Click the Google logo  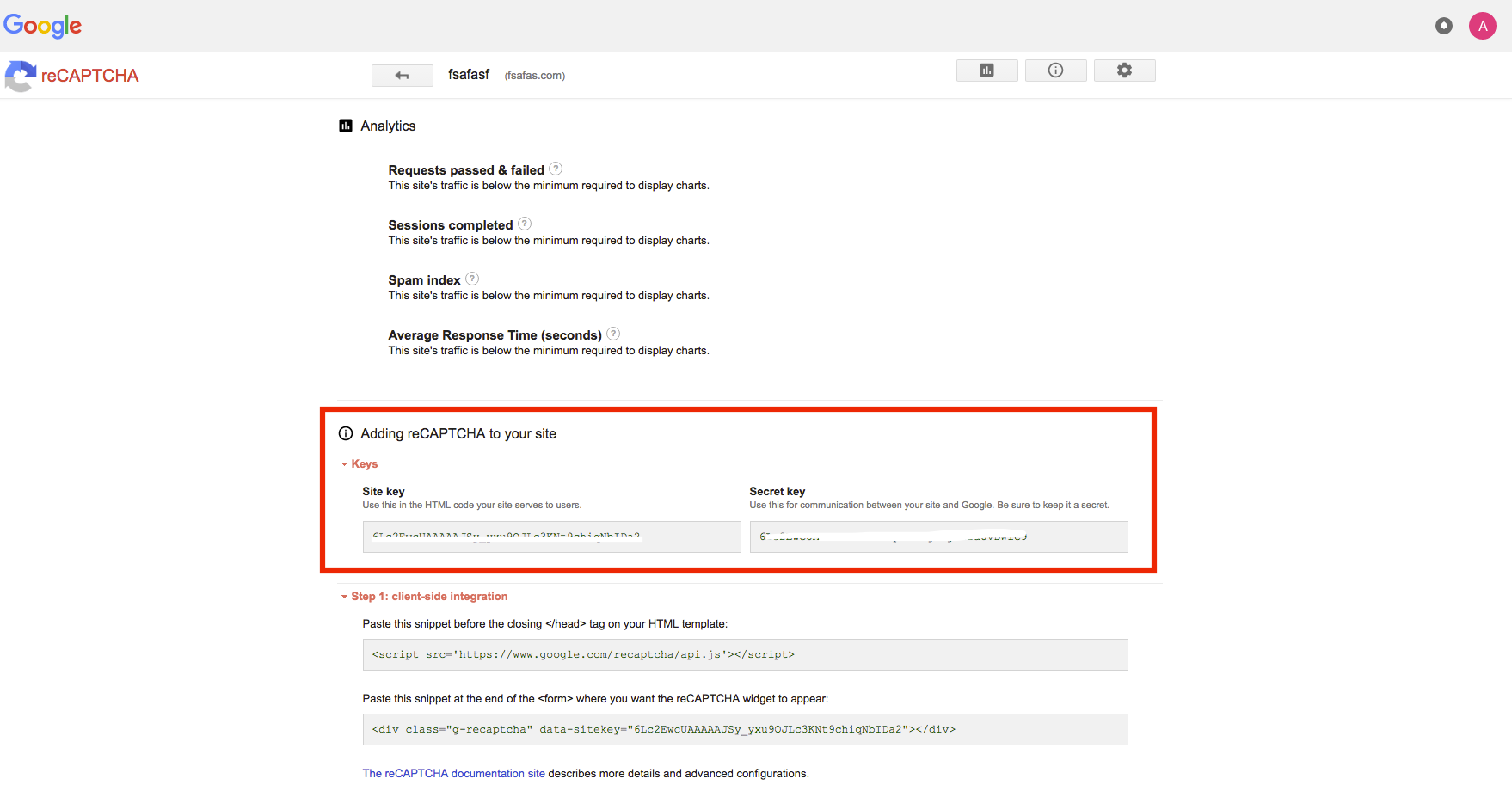coord(43,26)
